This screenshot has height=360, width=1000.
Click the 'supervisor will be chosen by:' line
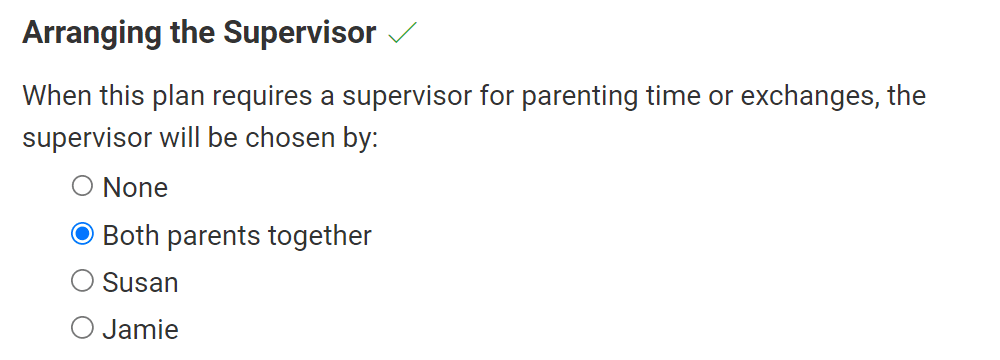[200, 139]
